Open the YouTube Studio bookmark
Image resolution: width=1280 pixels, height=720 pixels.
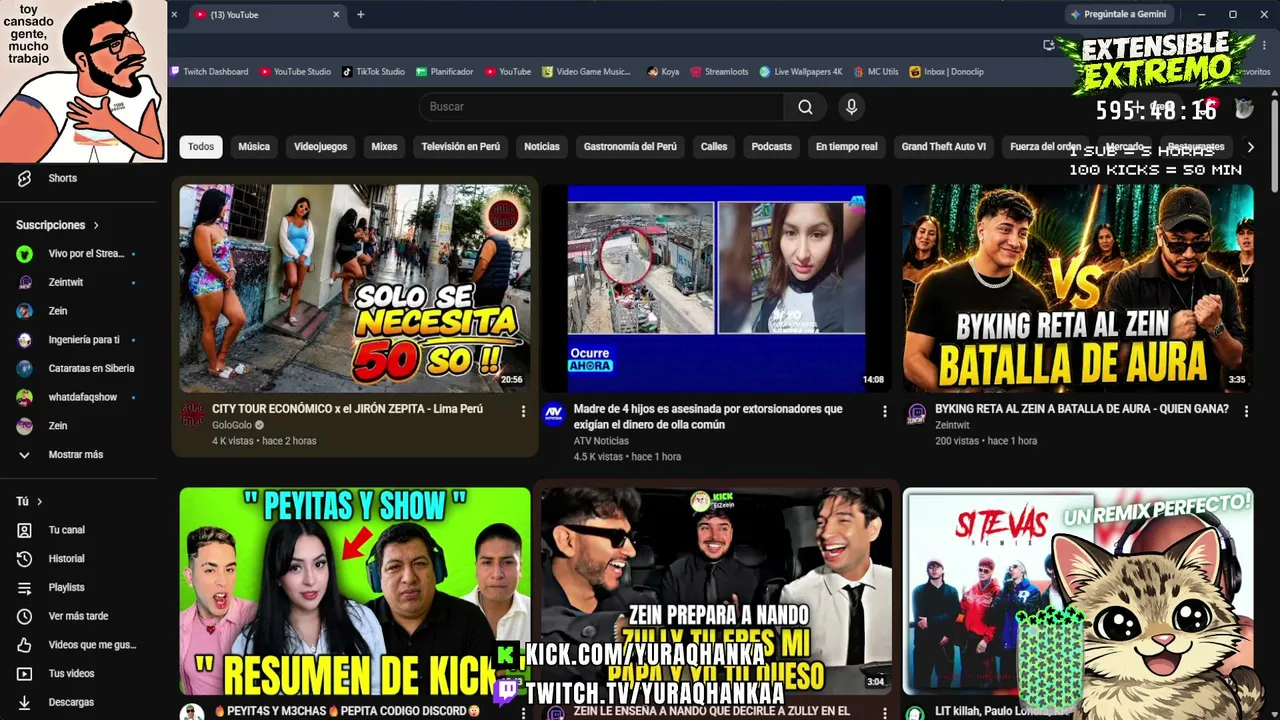pos(295,72)
